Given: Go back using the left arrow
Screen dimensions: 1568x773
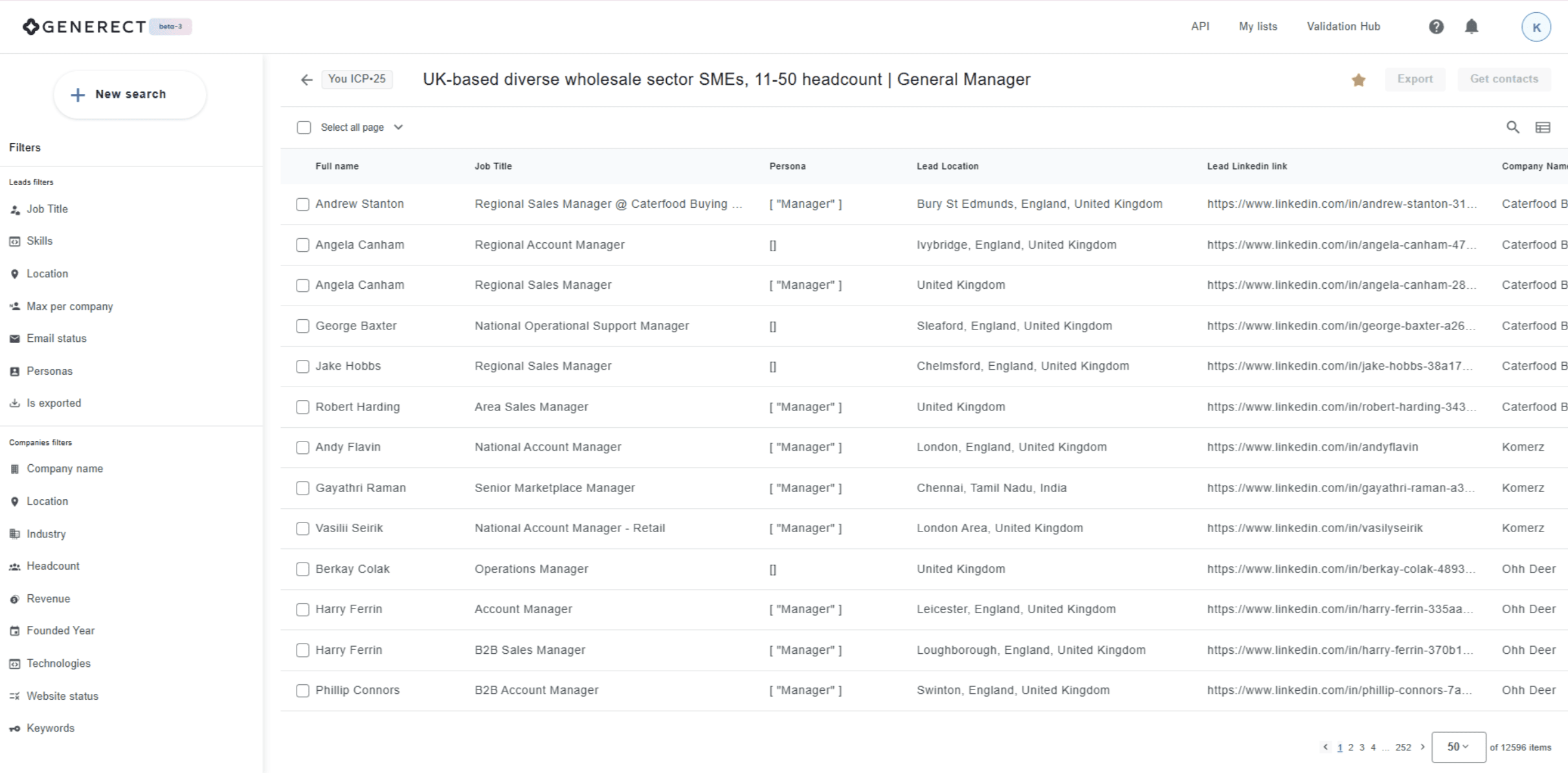Looking at the screenshot, I should tap(306, 80).
